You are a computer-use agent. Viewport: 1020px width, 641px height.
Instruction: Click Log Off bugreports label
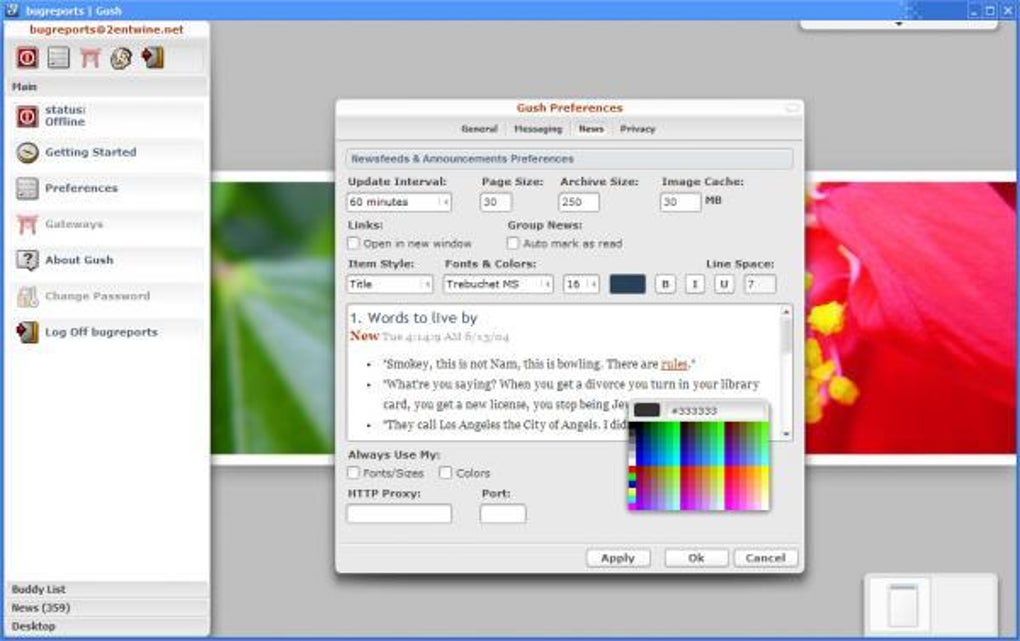tap(101, 332)
